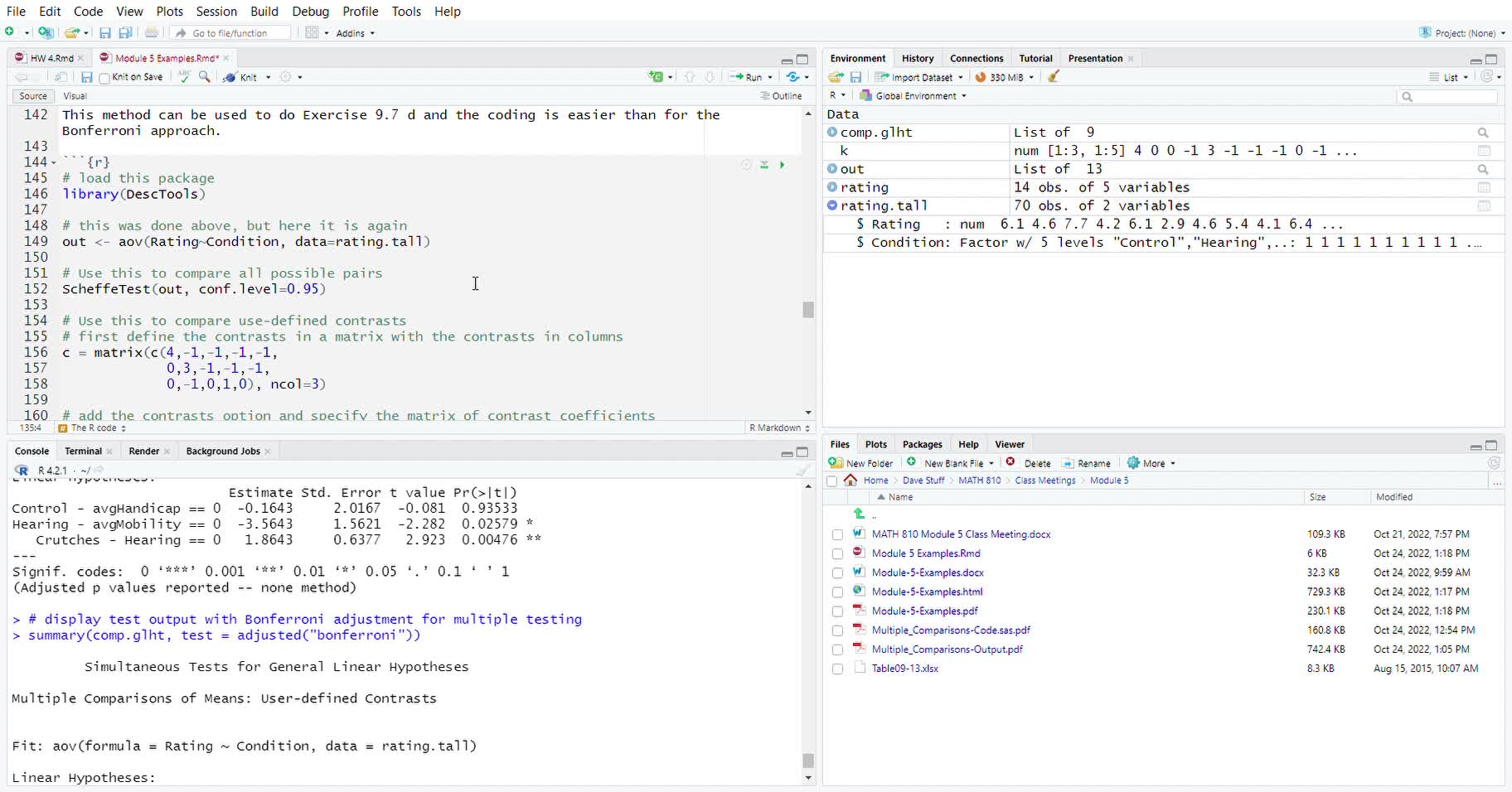Image resolution: width=1512 pixels, height=792 pixels.
Task: Click the Go to file/function field
Action: click(231, 33)
